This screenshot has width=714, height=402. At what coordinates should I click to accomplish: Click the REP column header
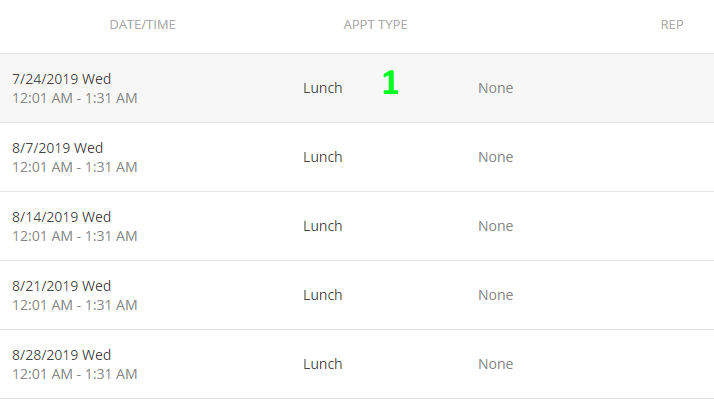(x=672, y=25)
